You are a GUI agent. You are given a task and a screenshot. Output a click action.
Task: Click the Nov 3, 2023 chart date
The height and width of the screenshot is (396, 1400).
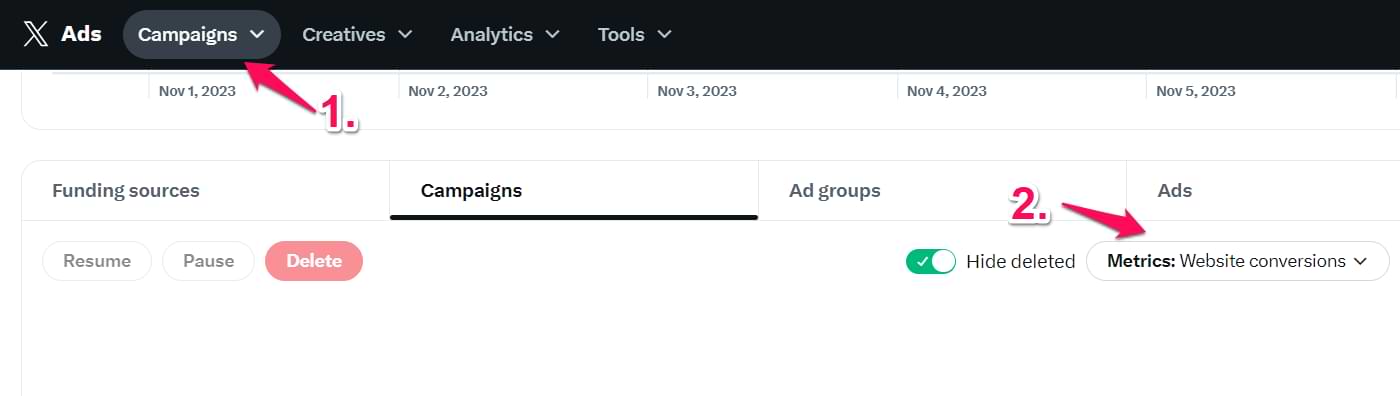[697, 90]
